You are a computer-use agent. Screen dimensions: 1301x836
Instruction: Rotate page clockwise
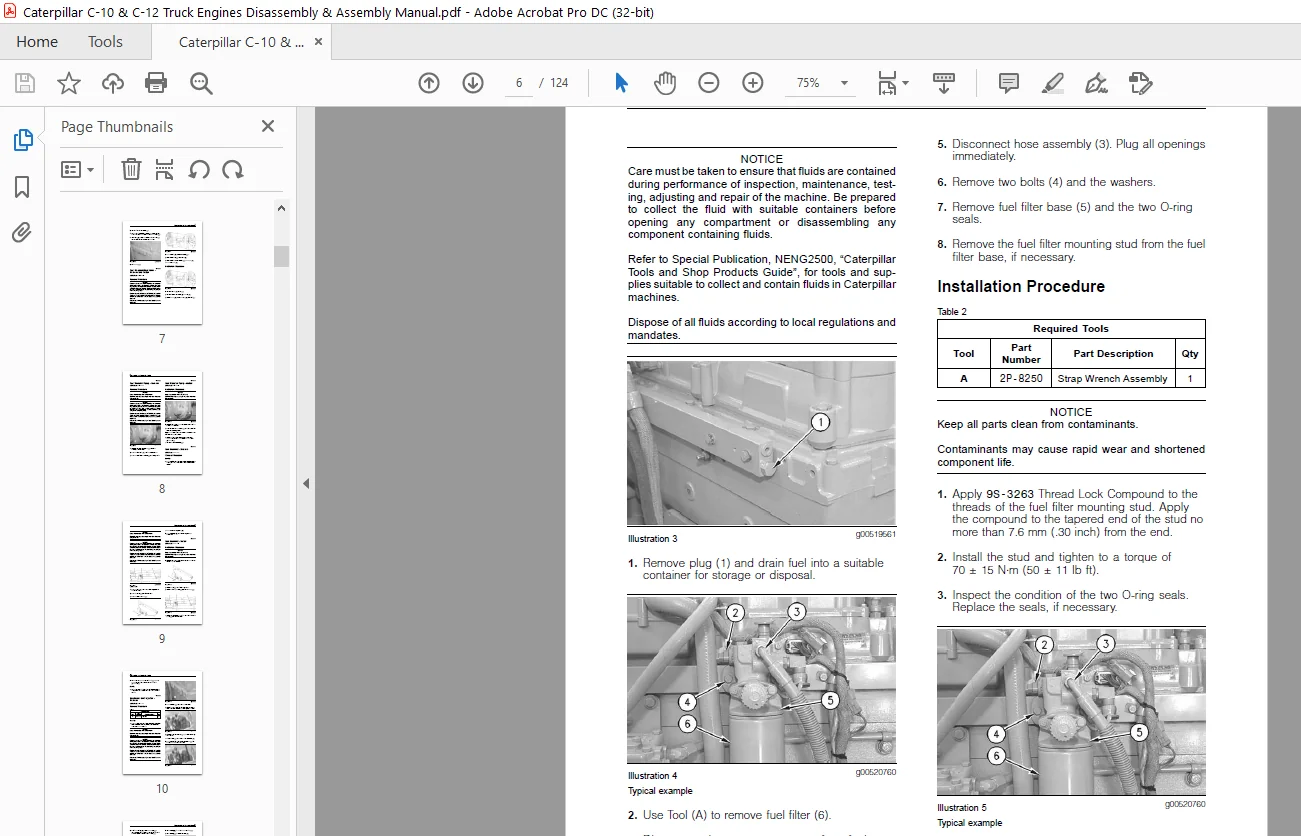tap(233, 170)
